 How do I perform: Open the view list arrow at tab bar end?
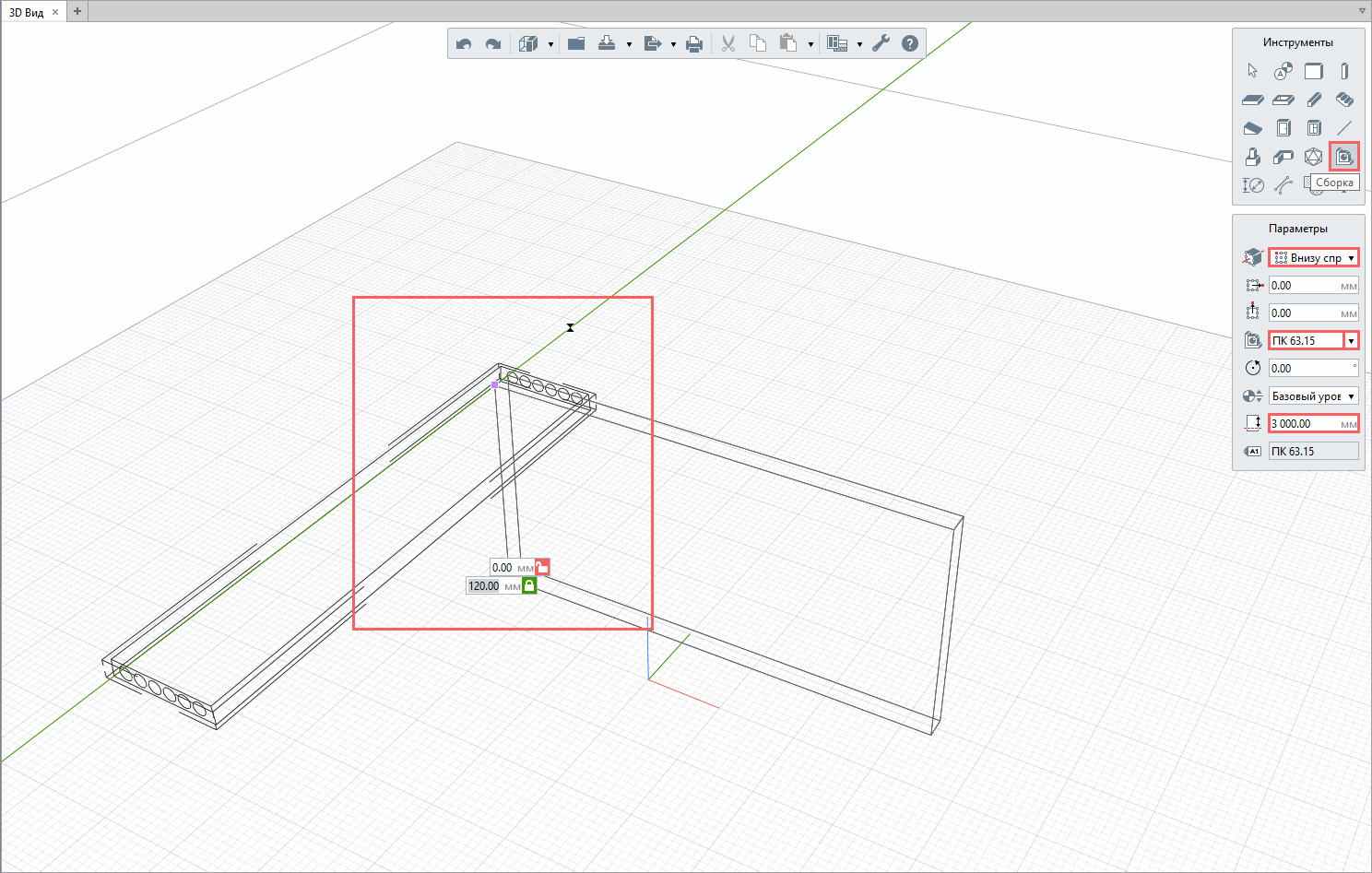(x=1362, y=11)
